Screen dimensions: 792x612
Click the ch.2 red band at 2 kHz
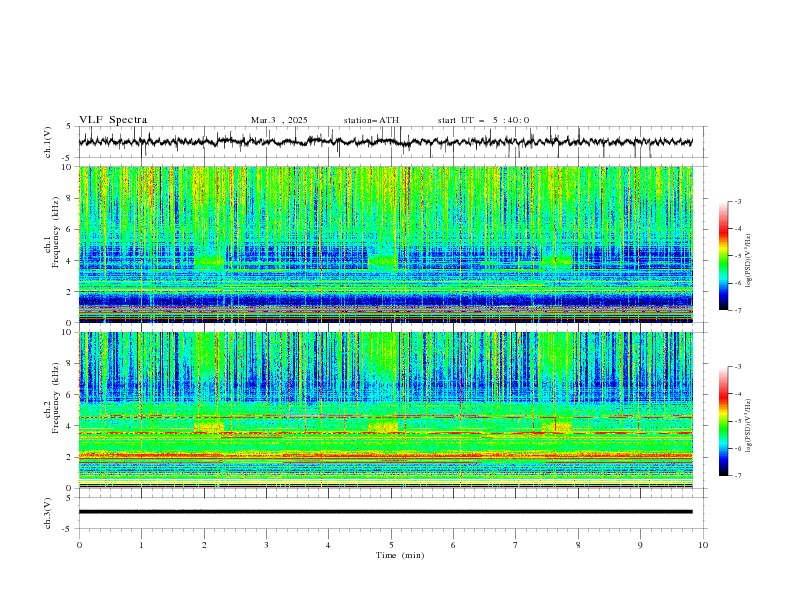click(385, 455)
